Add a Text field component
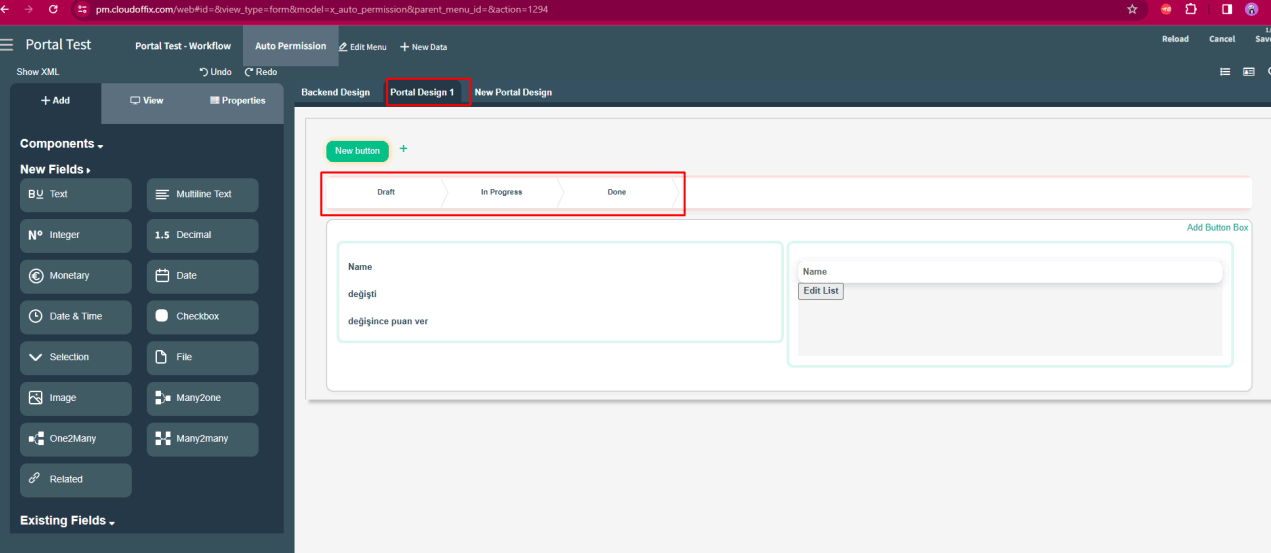The image size is (1271, 553). click(x=76, y=195)
